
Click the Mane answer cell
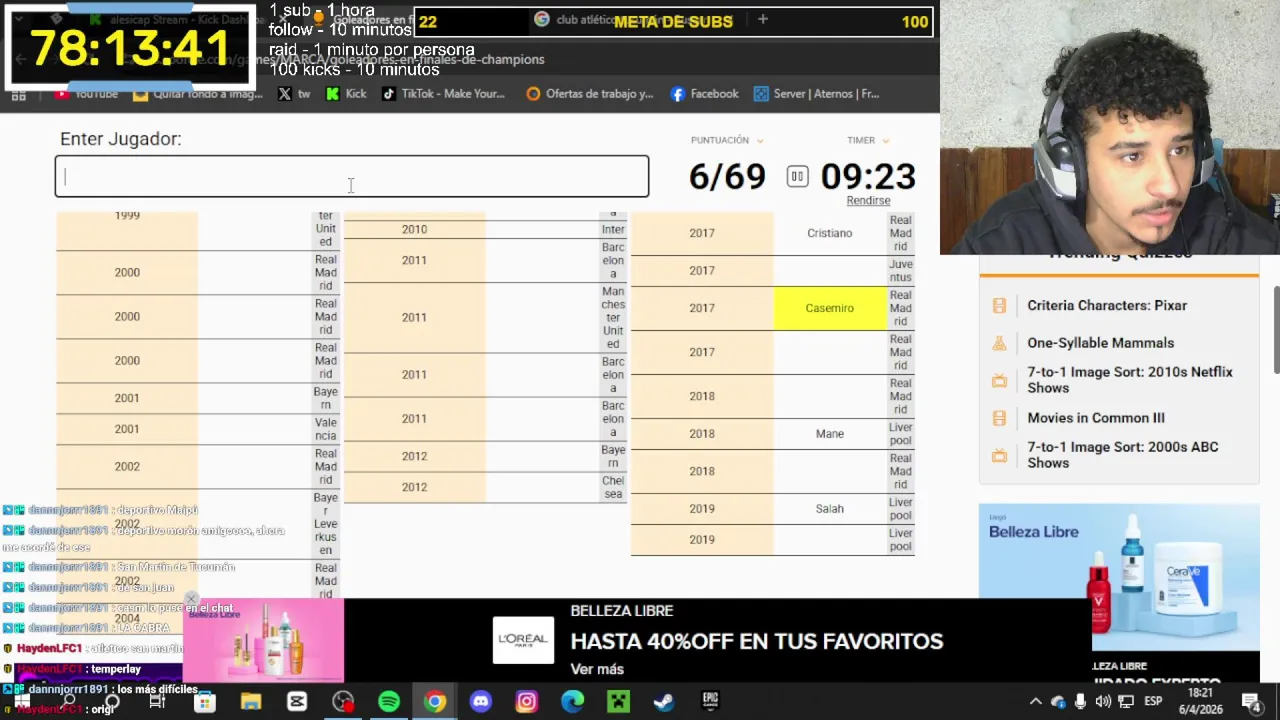pos(830,434)
